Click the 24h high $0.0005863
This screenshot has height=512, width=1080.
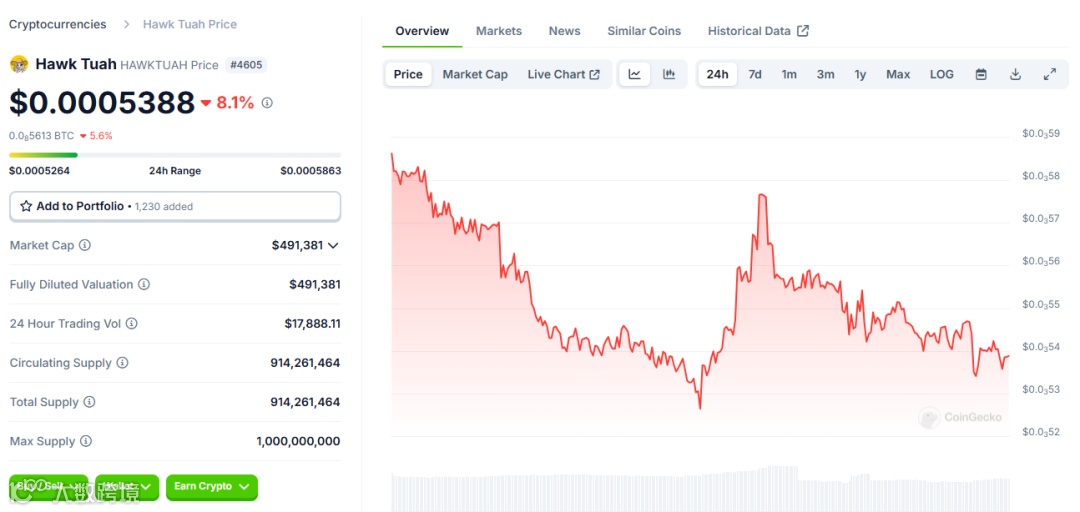point(311,171)
